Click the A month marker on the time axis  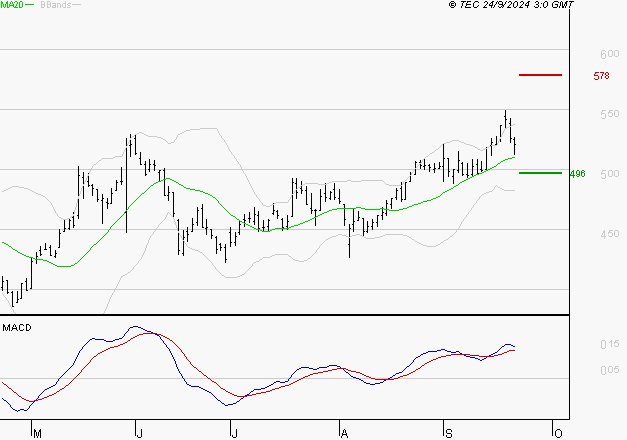click(344, 434)
